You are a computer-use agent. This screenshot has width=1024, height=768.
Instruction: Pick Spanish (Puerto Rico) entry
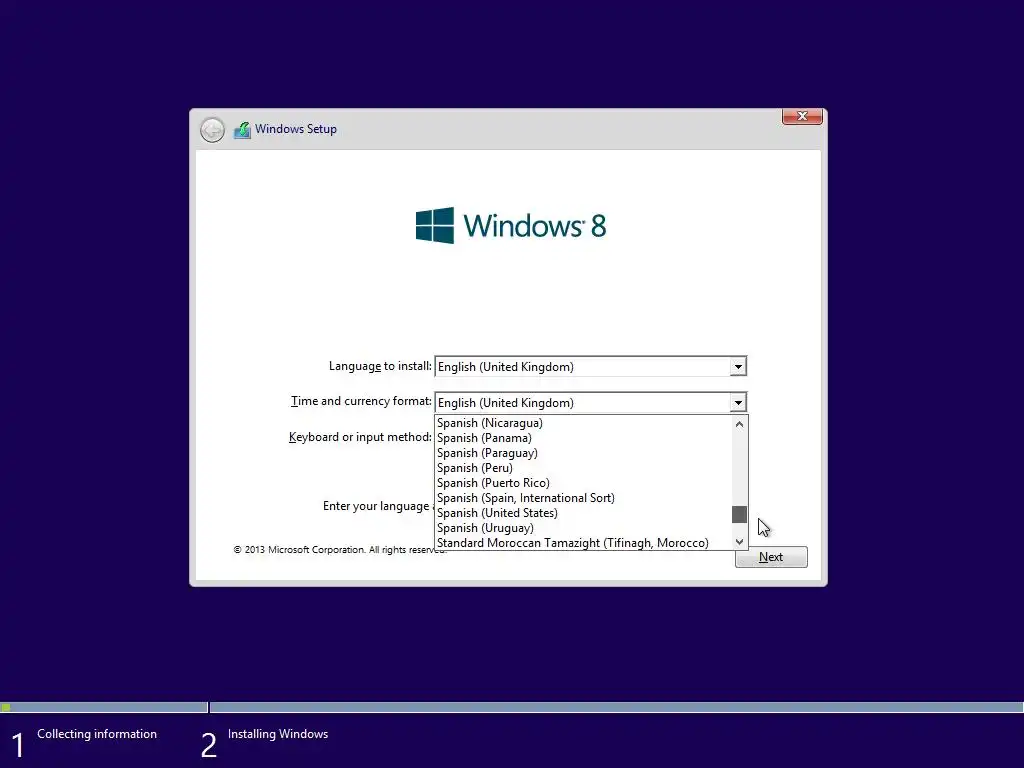pos(583,483)
